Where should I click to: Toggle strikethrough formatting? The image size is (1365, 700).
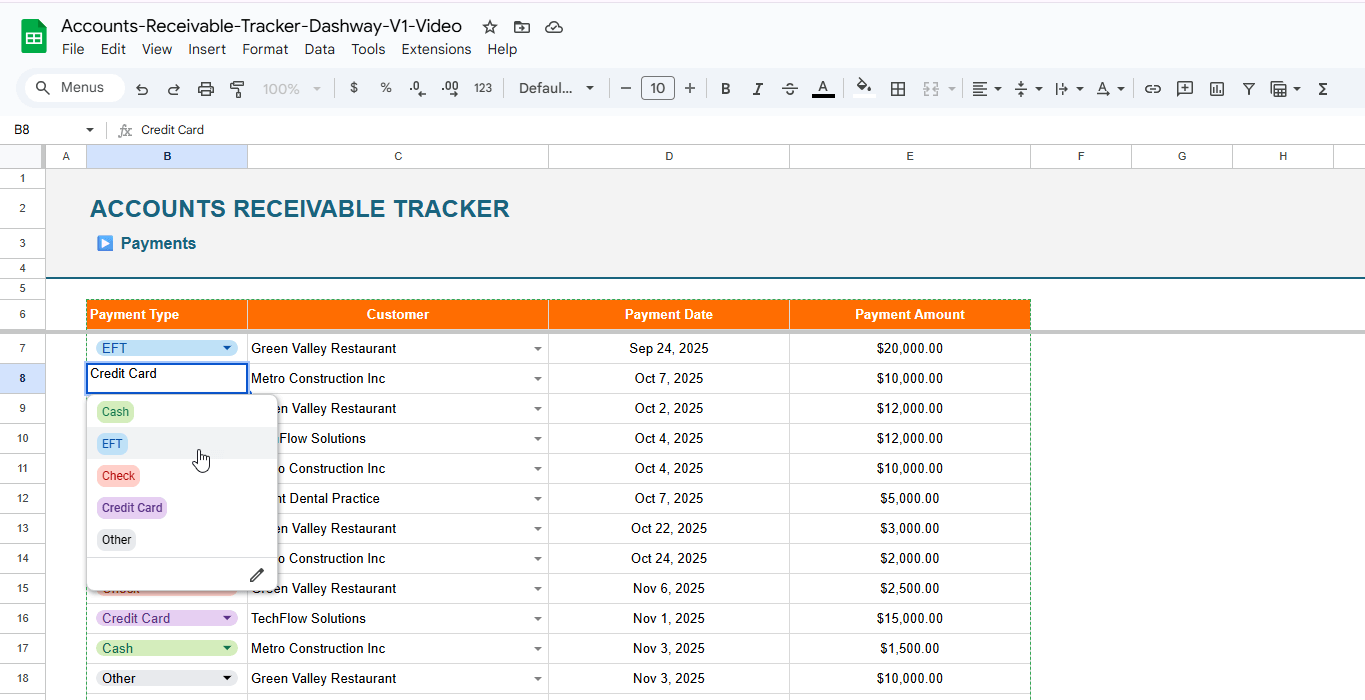pyautogui.click(x=790, y=89)
